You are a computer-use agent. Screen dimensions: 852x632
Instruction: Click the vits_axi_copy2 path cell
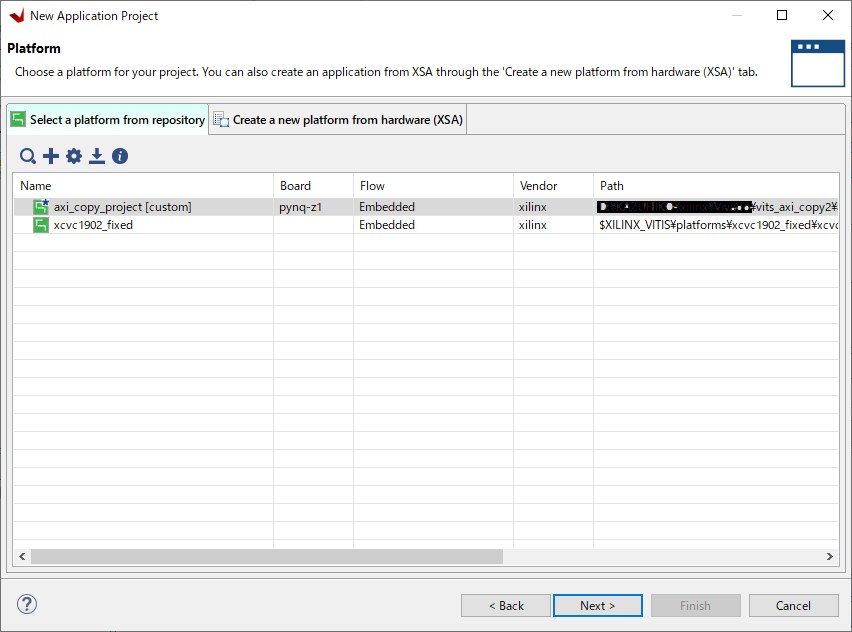click(x=716, y=207)
